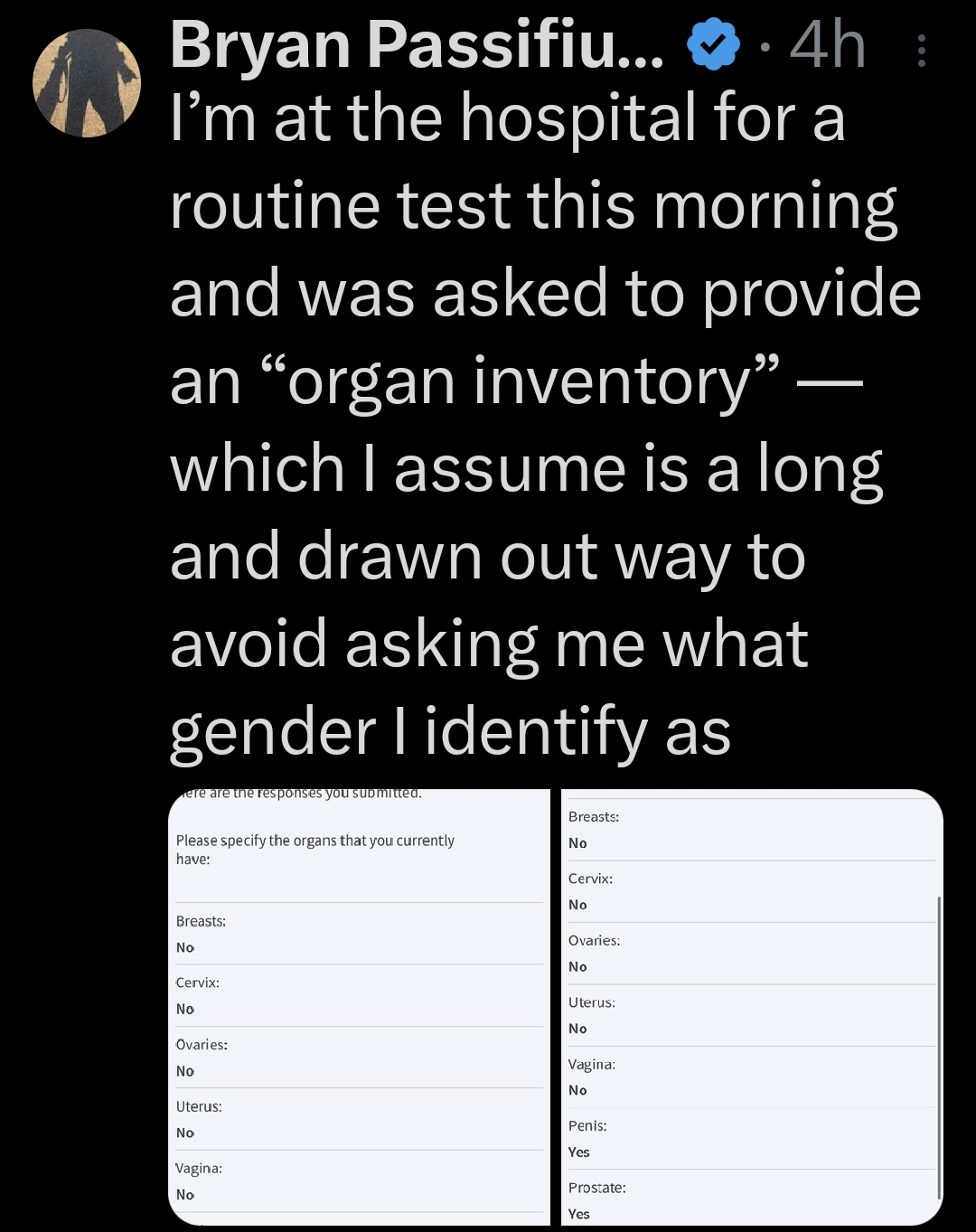Click the "Ovaries:" label in the left image
Screen dimensions: 976x1232
click(x=202, y=1045)
